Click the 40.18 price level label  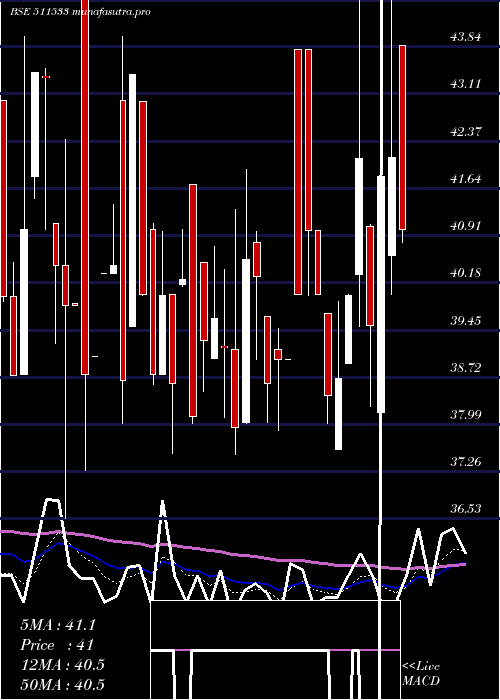click(466, 273)
